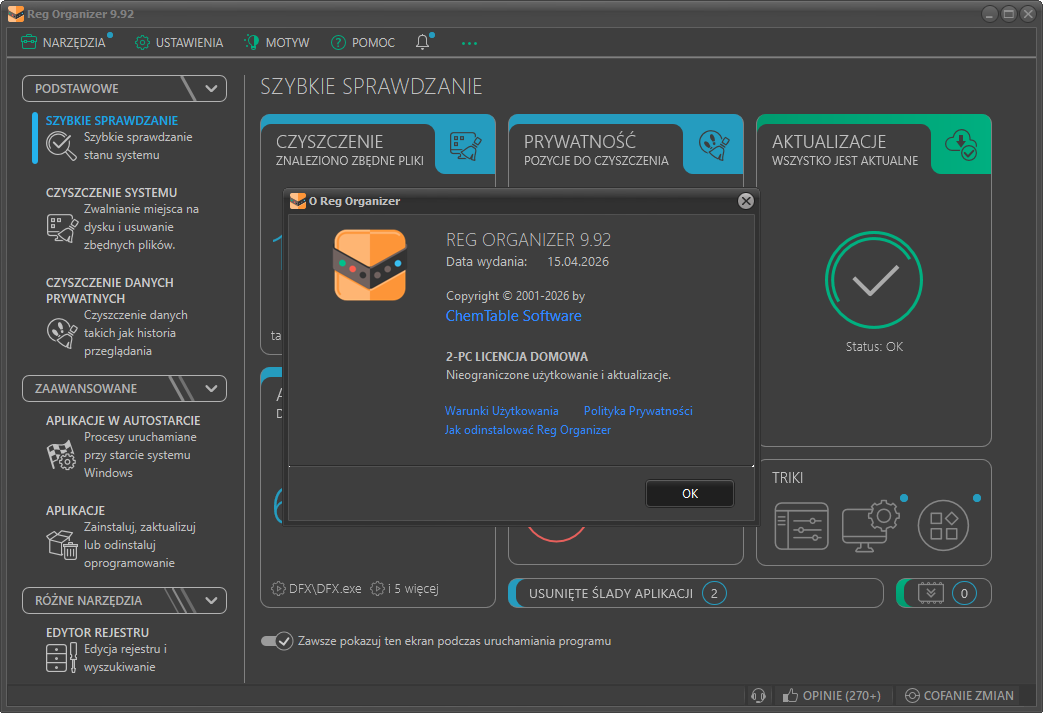Toggle Zawsze pokazuj ten ekran switch
Image resolution: width=1043 pixels, height=713 pixels.
pos(277,641)
